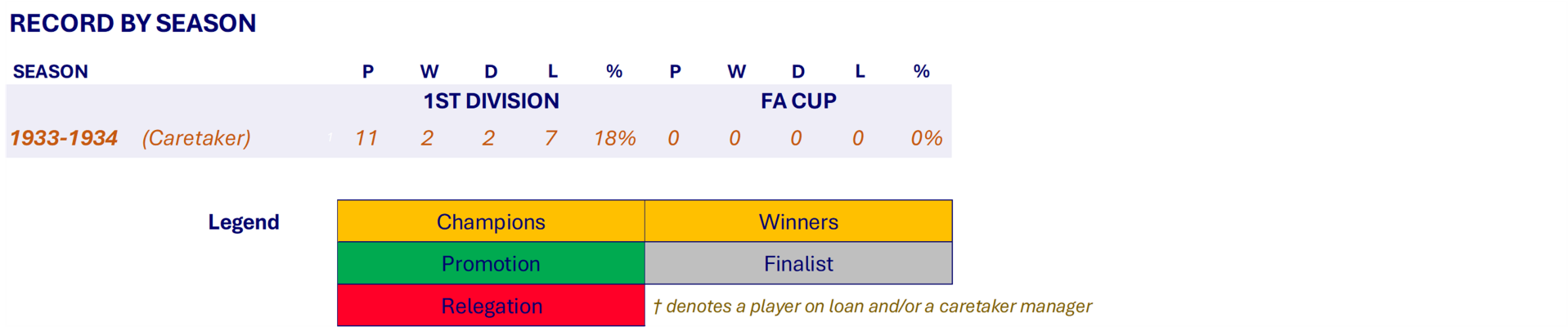Screen dimensions: 1568x327
Task: Click the red Relegation legend swatch
Action: tap(491, 306)
